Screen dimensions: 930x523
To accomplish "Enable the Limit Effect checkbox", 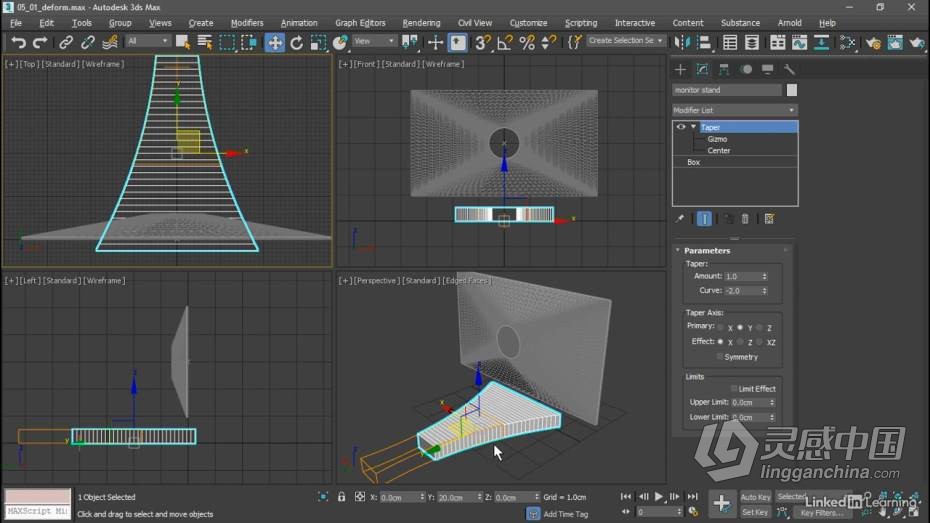I will point(734,388).
